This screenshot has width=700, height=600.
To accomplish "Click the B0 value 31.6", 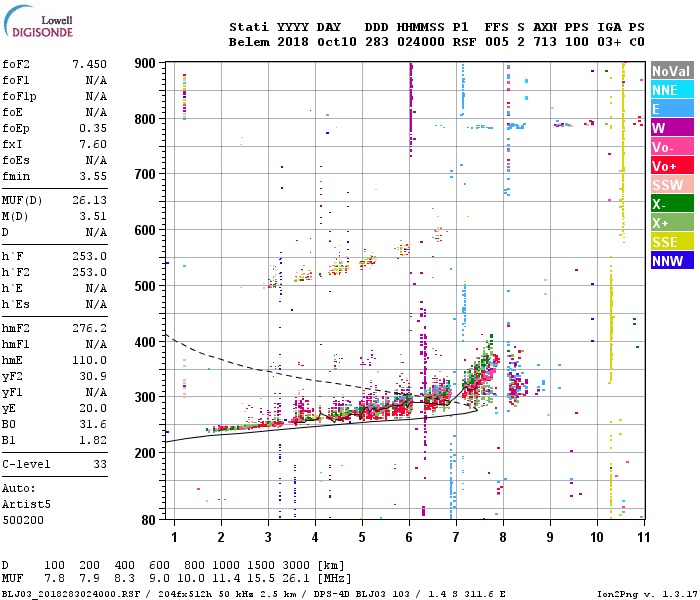I will [x=93, y=424].
